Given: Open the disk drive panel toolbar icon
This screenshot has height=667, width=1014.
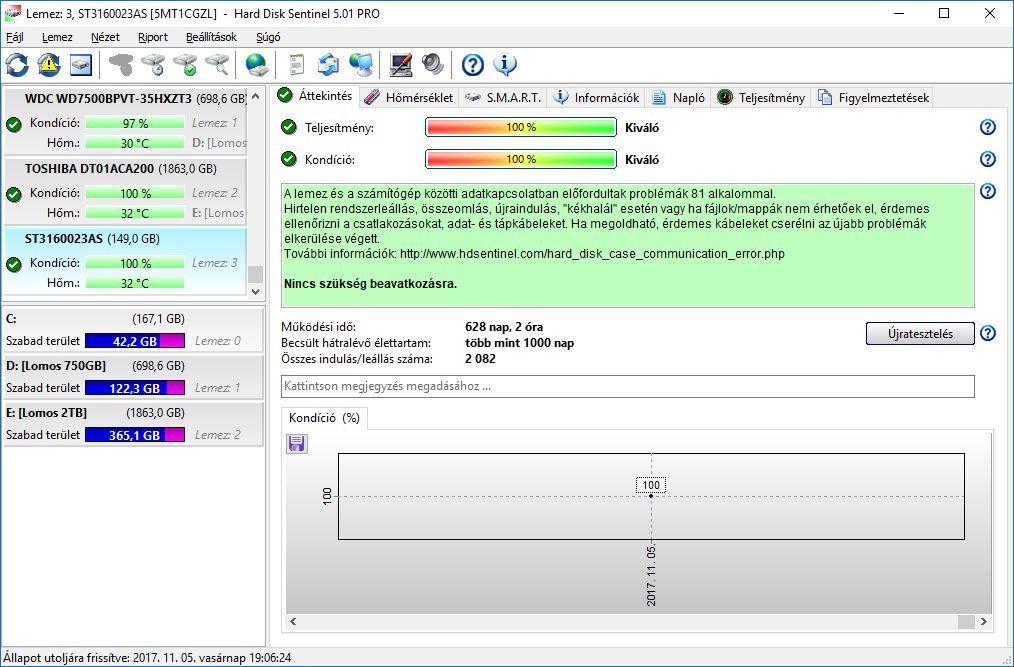Looking at the screenshot, I should (81, 65).
